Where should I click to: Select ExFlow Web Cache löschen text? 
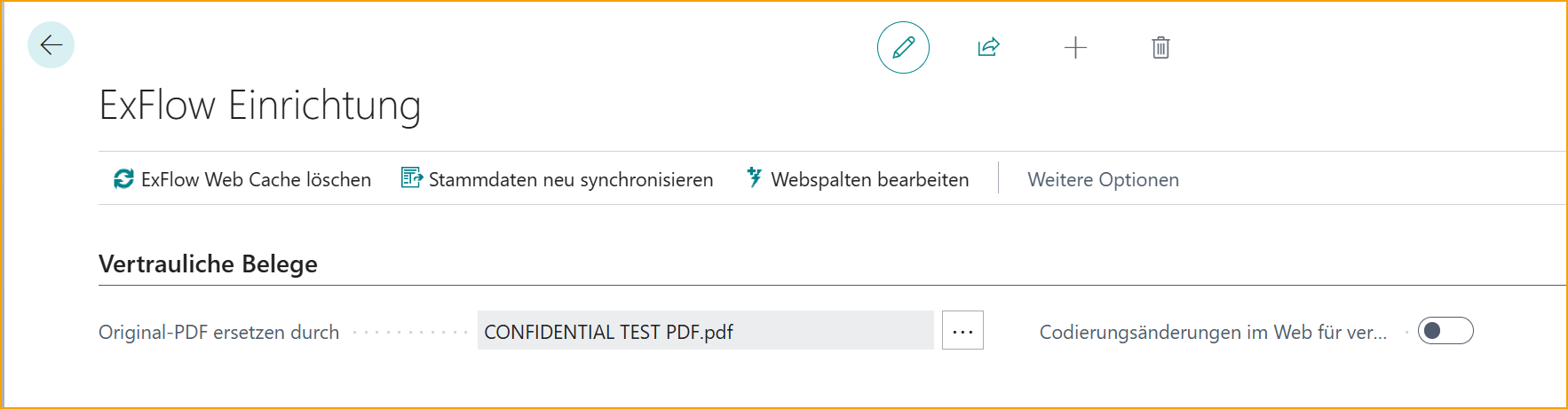(x=256, y=179)
